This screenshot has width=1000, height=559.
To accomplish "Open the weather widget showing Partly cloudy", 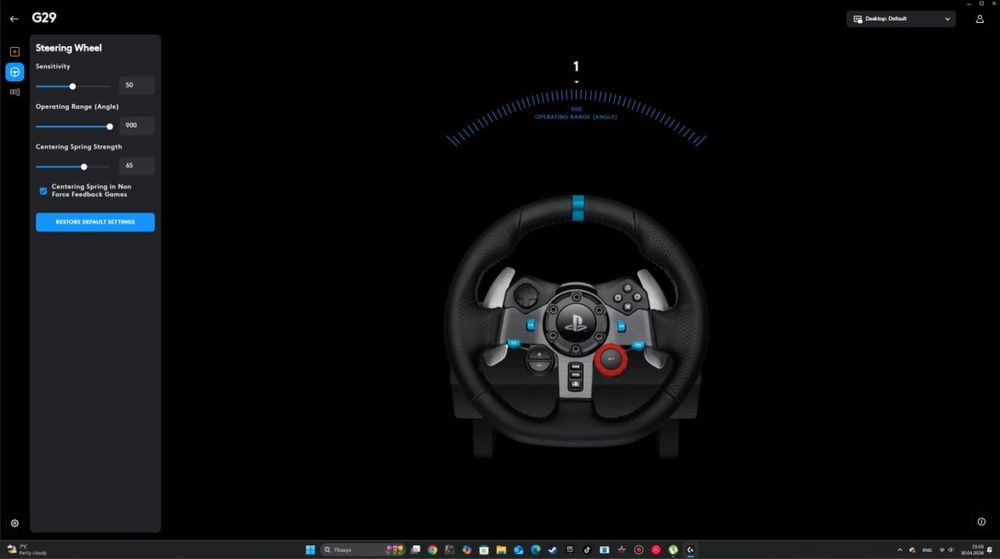I will pos(27,549).
